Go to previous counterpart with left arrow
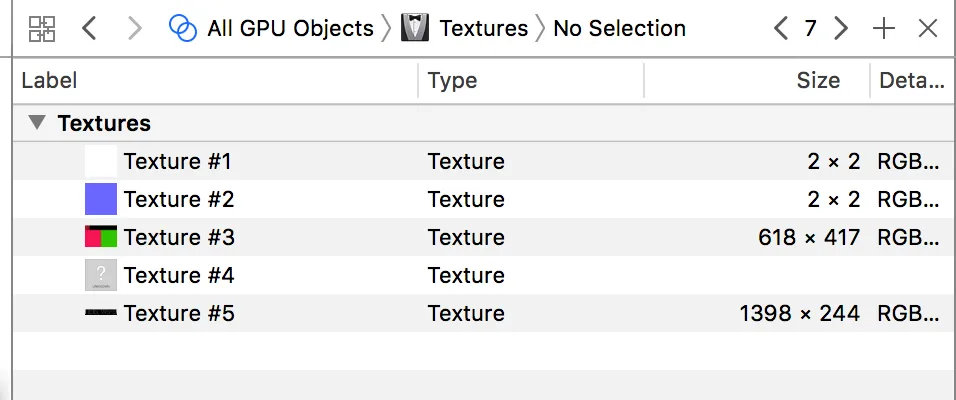Screen dimensions: 956x400 [x=780, y=28]
